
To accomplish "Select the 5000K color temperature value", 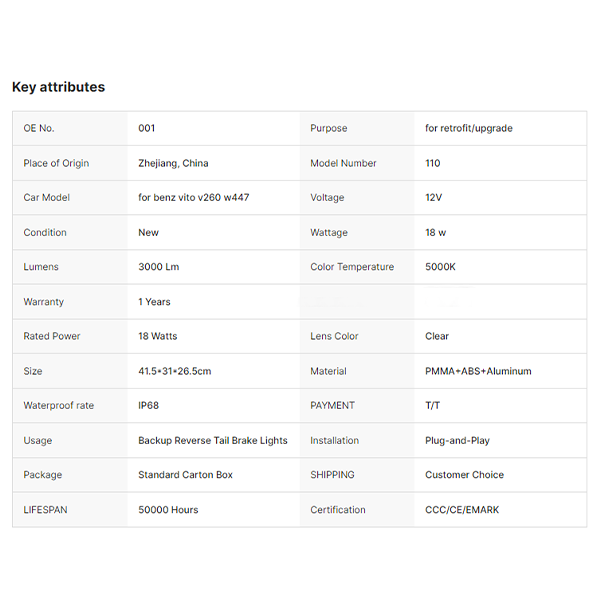I will tap(439, 267).
